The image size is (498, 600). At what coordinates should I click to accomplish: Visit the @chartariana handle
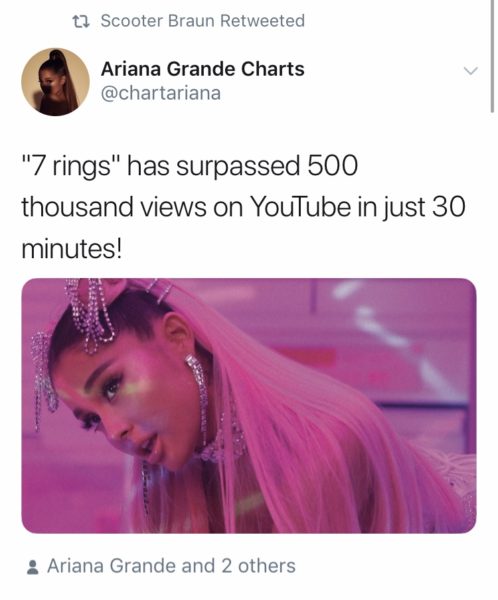(x=161, y=93)
